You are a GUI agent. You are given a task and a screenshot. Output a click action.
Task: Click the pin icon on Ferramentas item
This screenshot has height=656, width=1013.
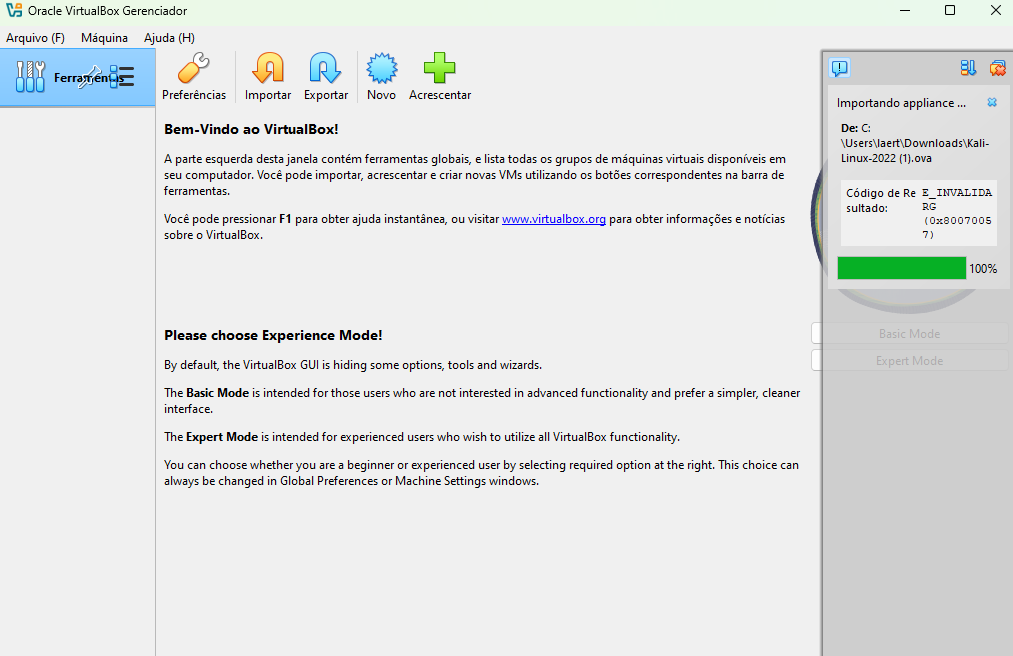tap(90, 78)
